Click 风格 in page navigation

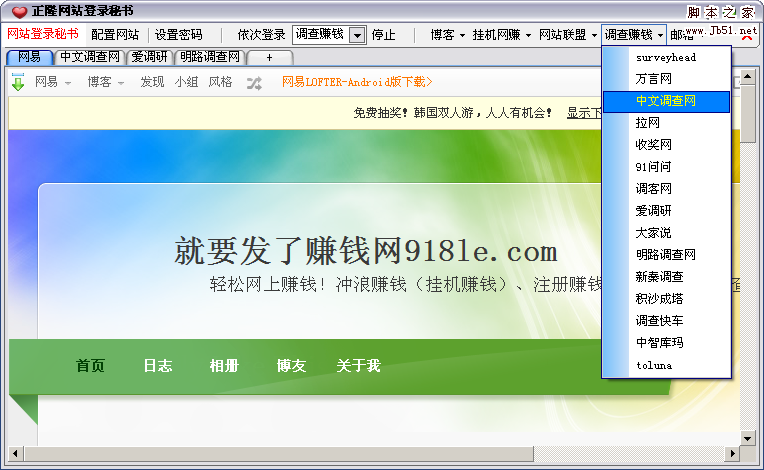pos(220,82)
